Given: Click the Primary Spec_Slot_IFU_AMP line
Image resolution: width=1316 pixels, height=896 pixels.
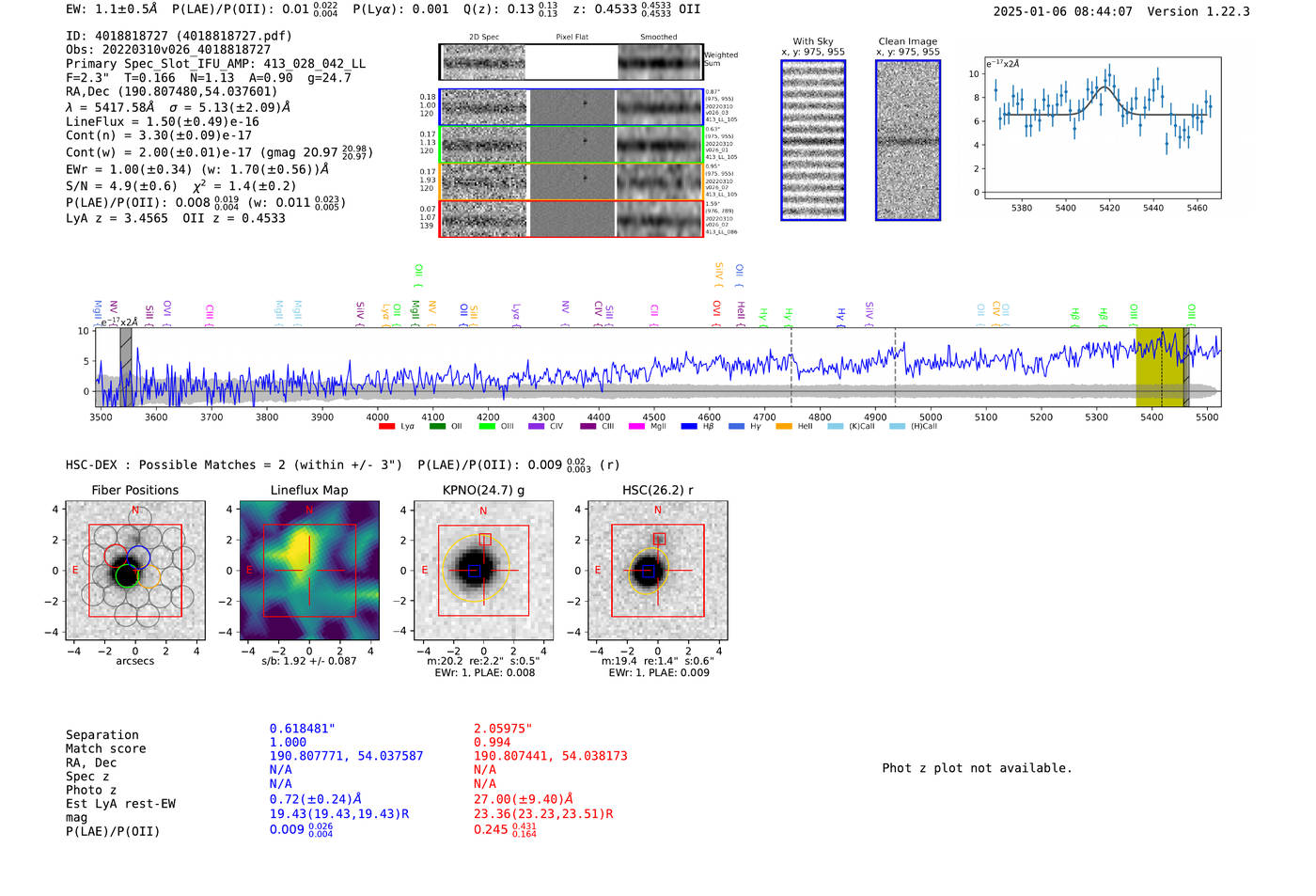Looking at the screenshot, I should click(215, 63).
